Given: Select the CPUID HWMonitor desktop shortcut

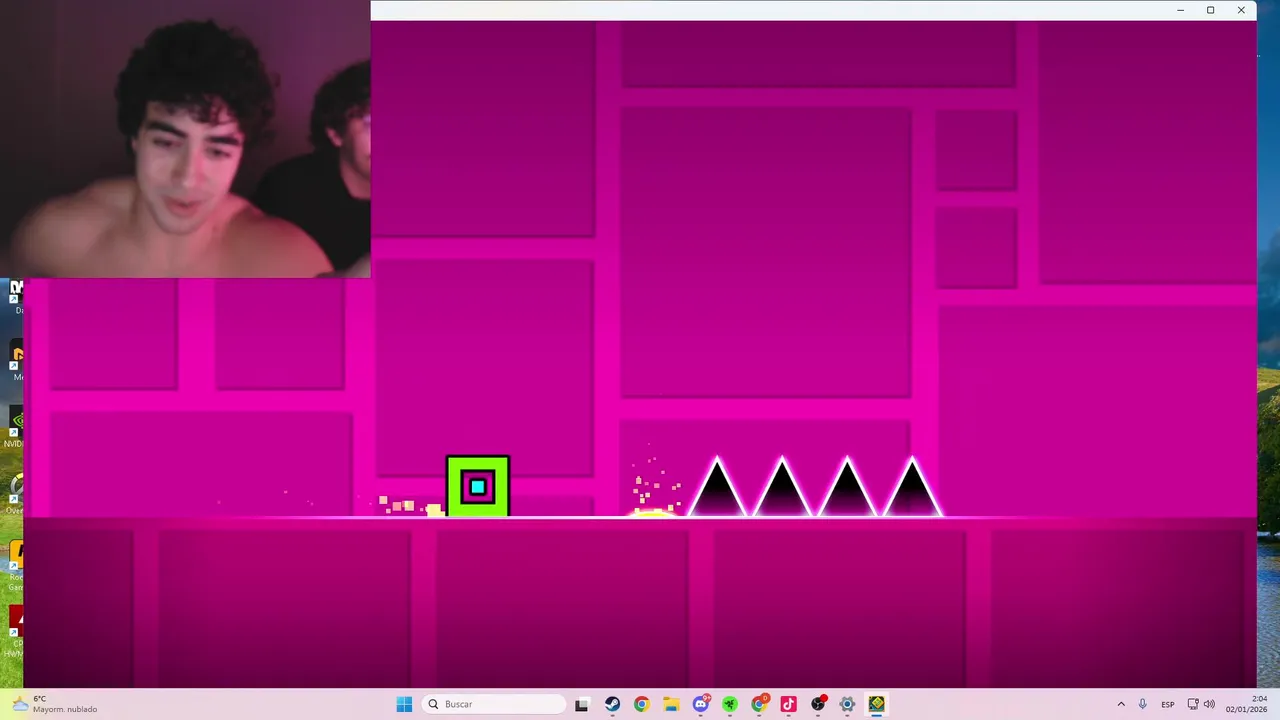Looking at the screenshot, I should tap(13, 631).
